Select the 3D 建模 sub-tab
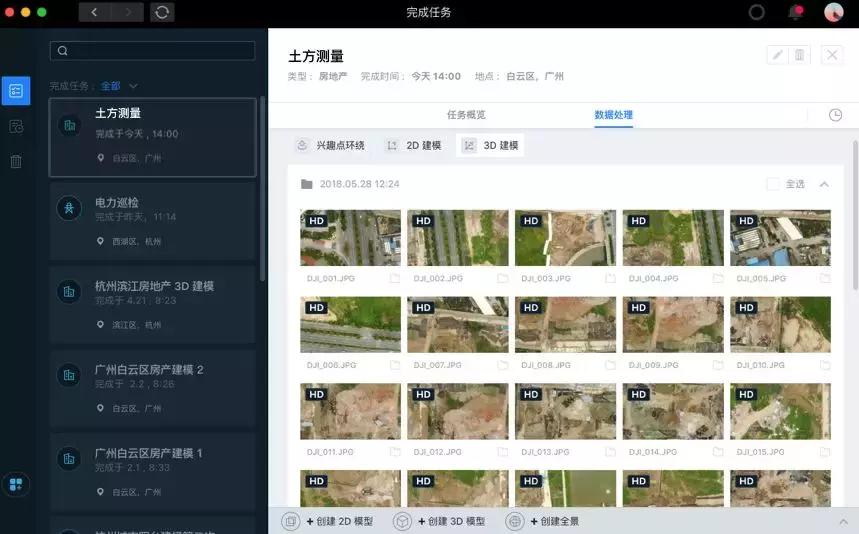Screen dimensions: 859x534 (490, 145)
